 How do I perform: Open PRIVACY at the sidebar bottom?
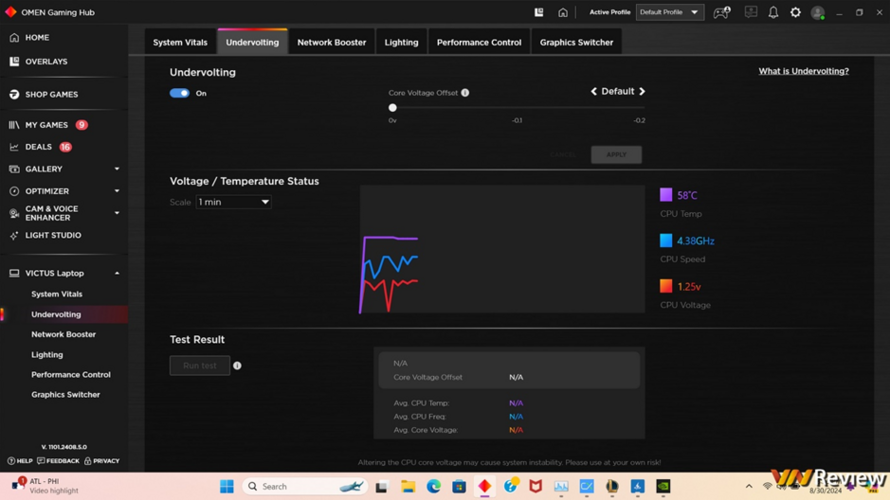click(x=102, y=461)
